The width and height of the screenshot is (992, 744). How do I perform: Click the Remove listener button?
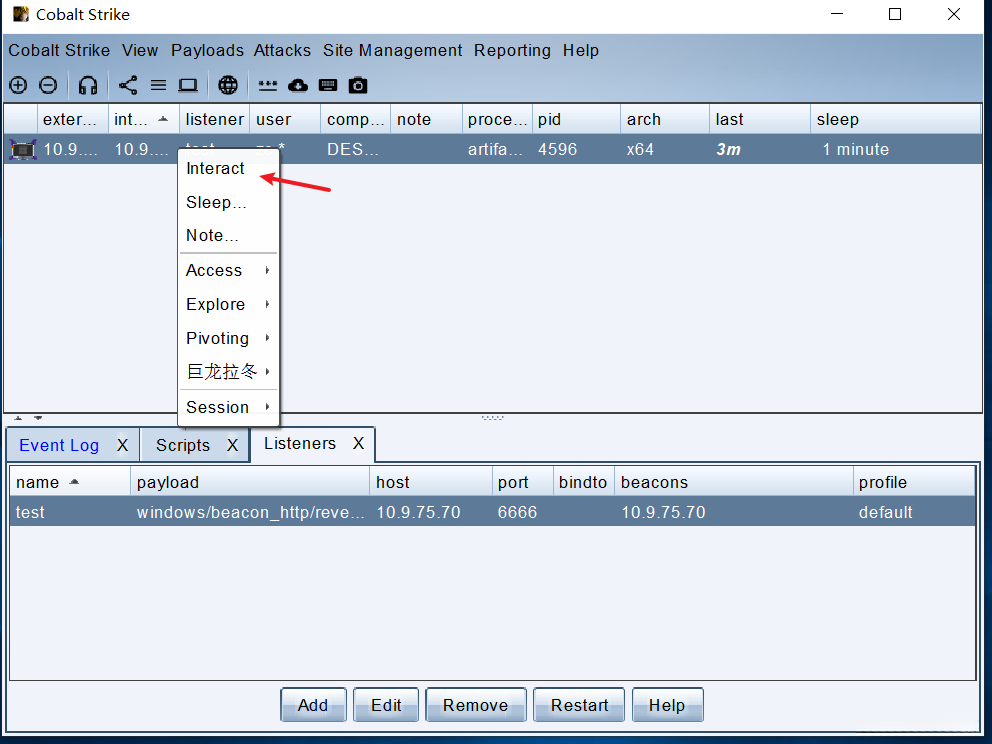coord(476,705)
